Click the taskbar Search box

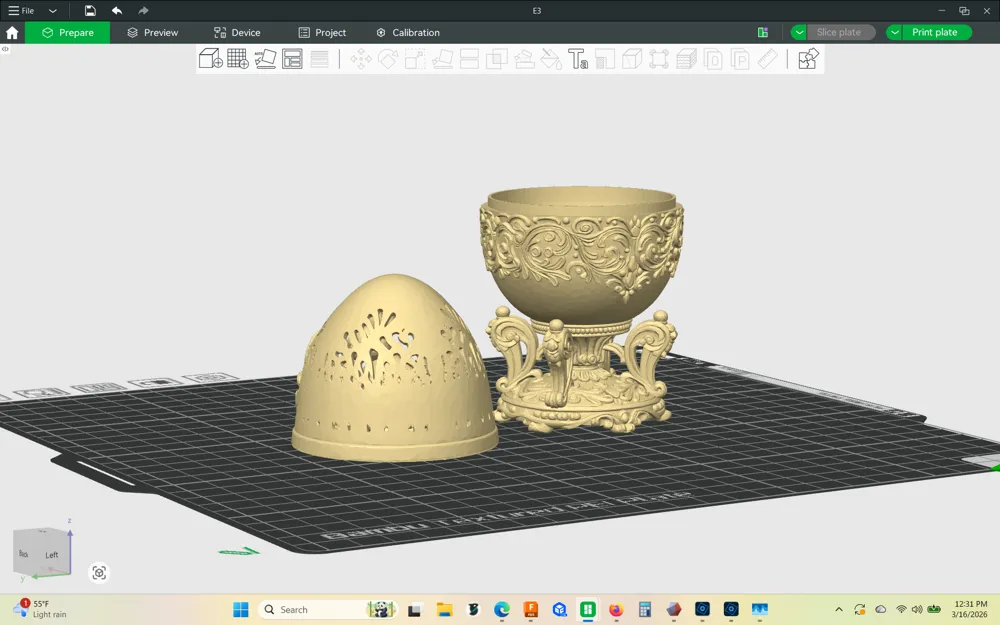pyautogui.click(x=328, y=610)
